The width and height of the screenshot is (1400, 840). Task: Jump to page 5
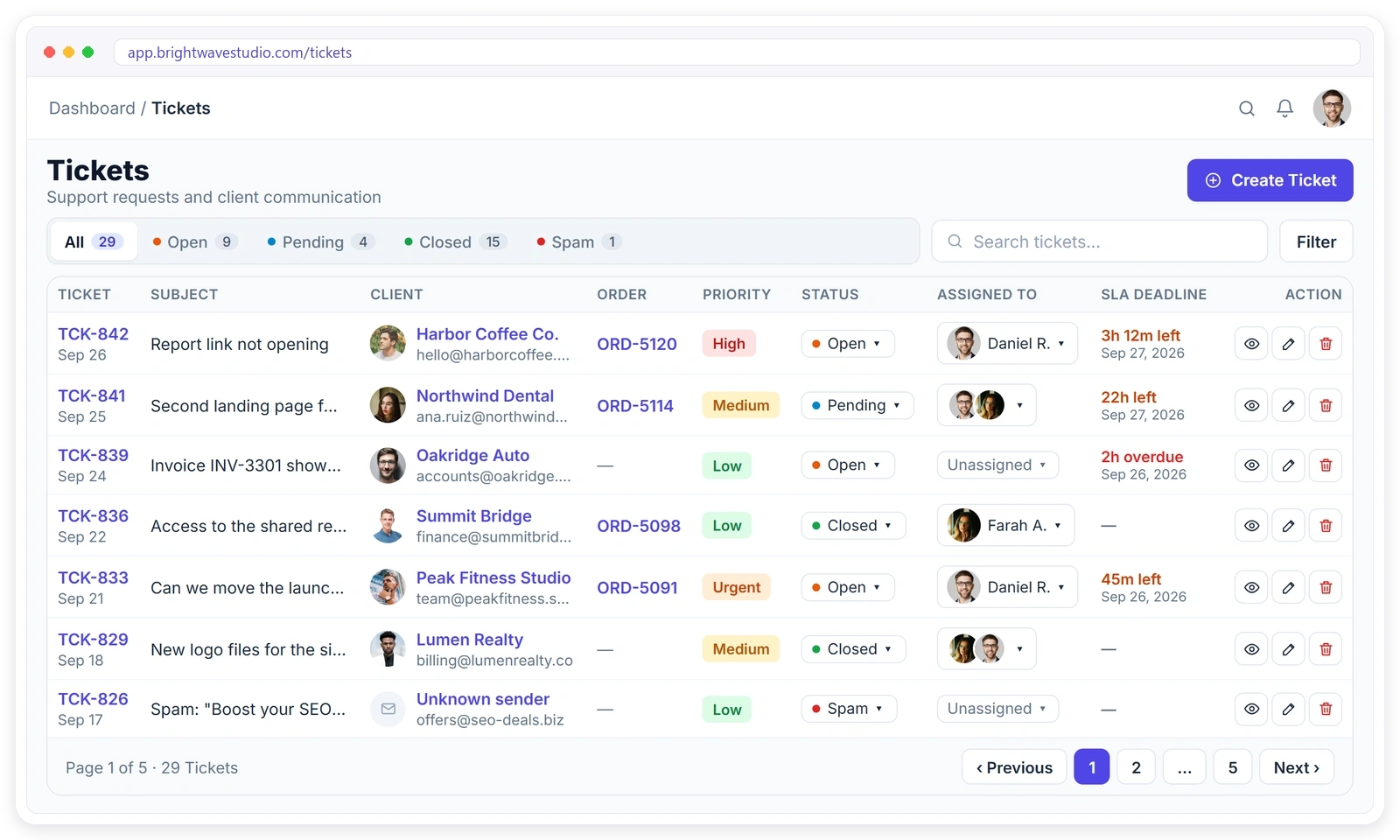(x=1233, y=767)
